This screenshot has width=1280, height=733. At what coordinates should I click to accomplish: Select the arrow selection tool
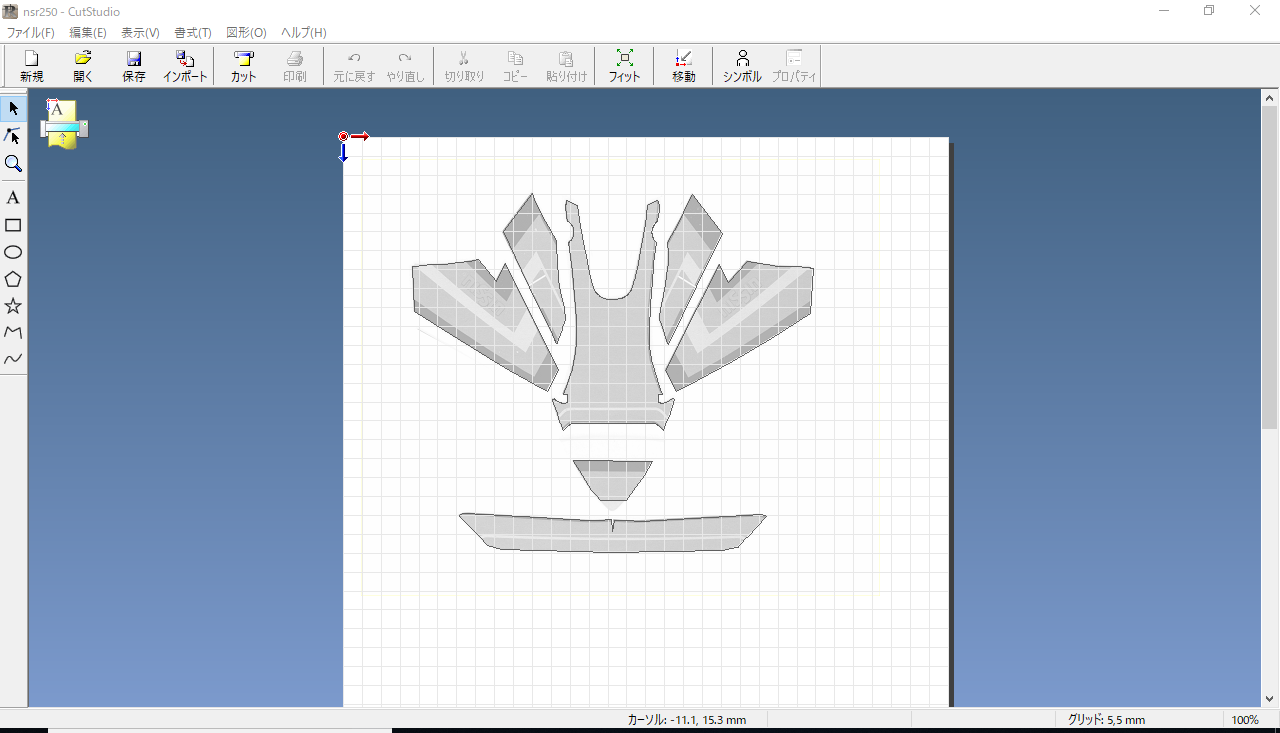tap(13, 108)
